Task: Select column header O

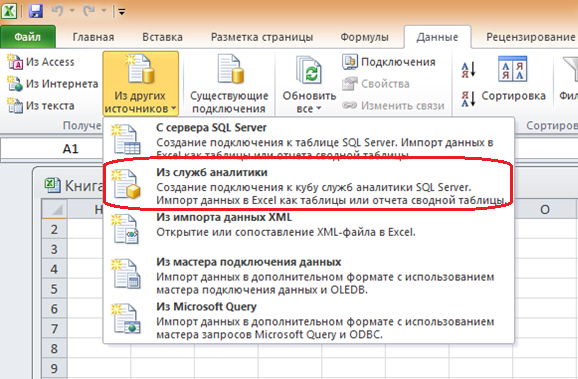Action: click(545, 209)
